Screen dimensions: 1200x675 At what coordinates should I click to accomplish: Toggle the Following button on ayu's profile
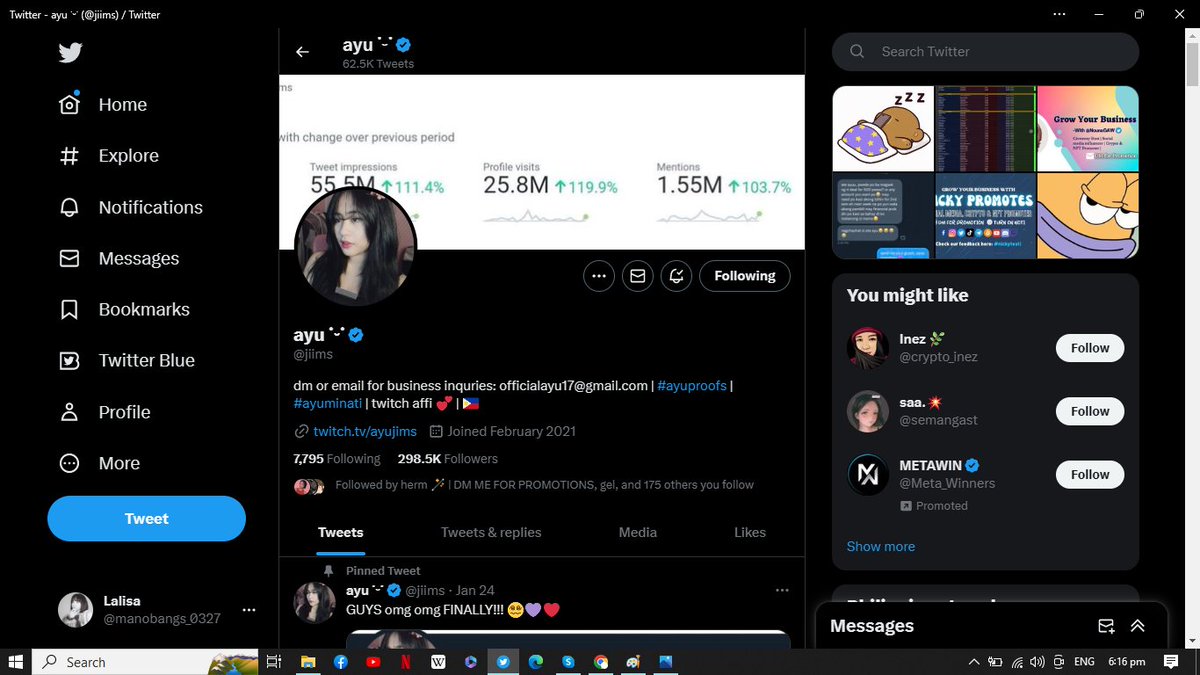point(745,276)
